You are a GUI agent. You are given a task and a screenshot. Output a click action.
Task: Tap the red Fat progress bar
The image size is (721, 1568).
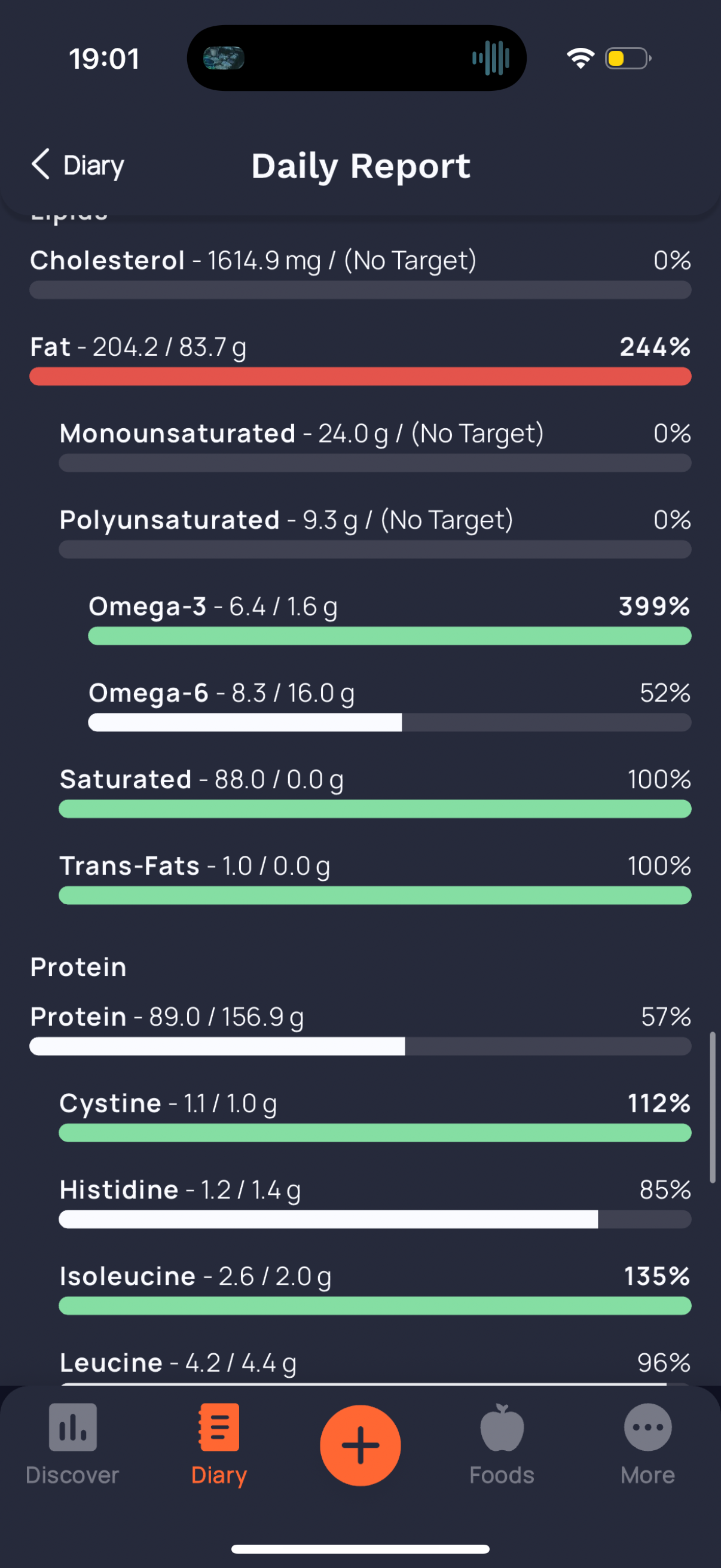(360, 377)
